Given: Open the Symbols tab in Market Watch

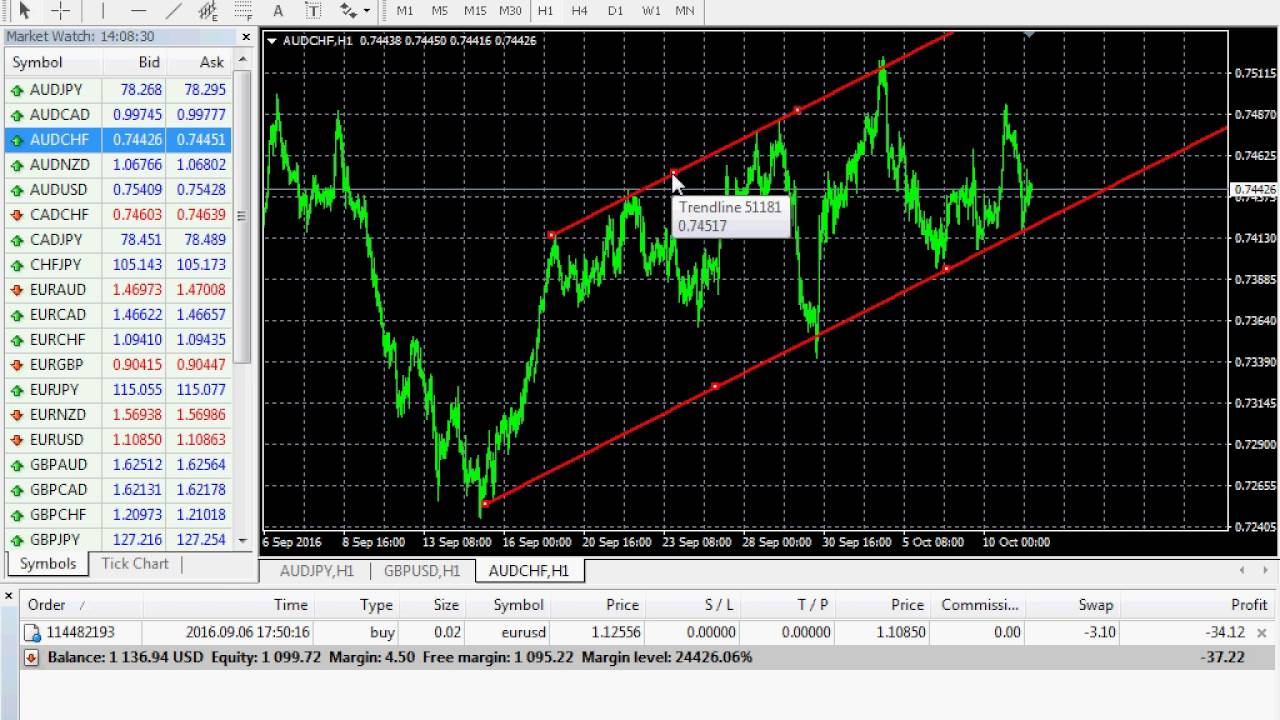Looking at the screenshot, I should point(47,564).
